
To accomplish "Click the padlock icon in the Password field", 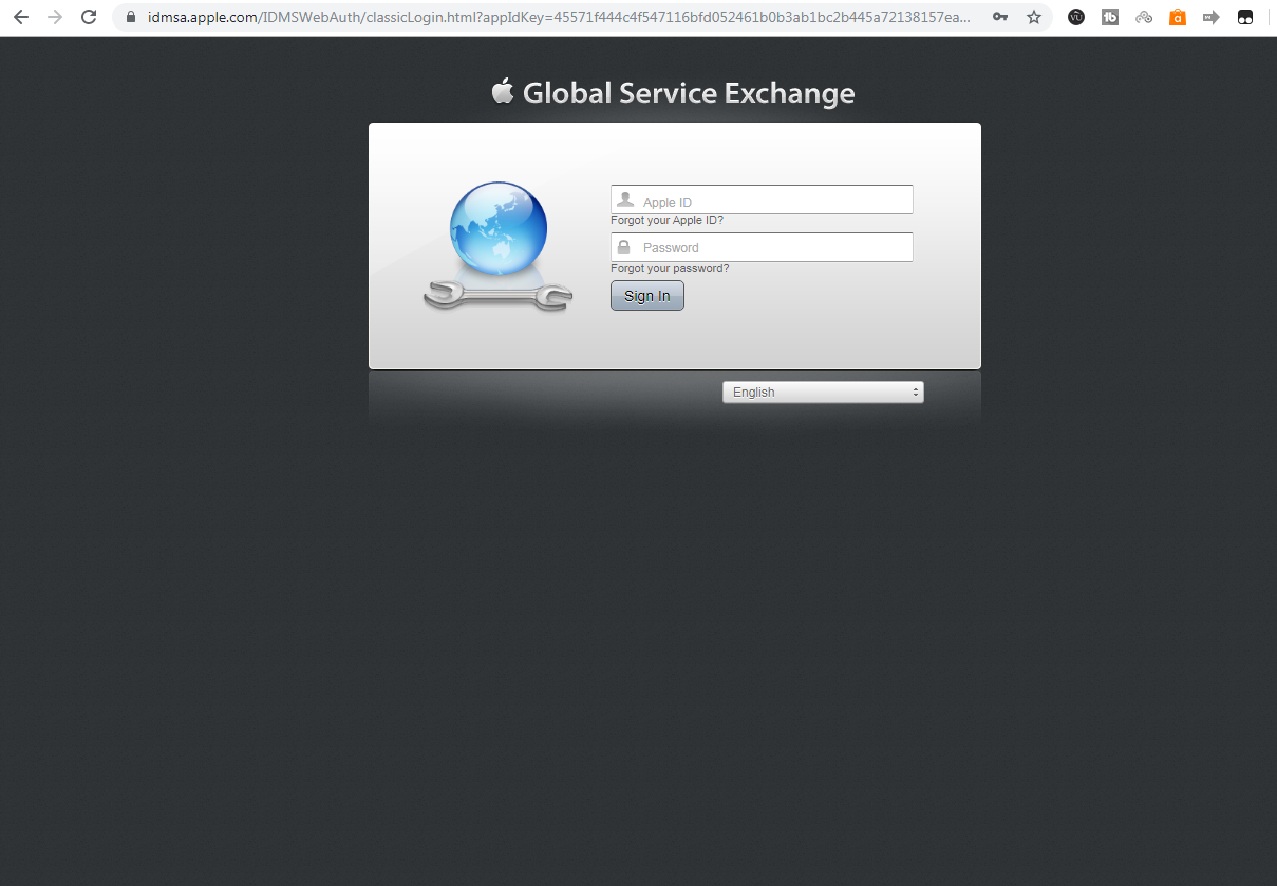I will click(x=625, y=246).
